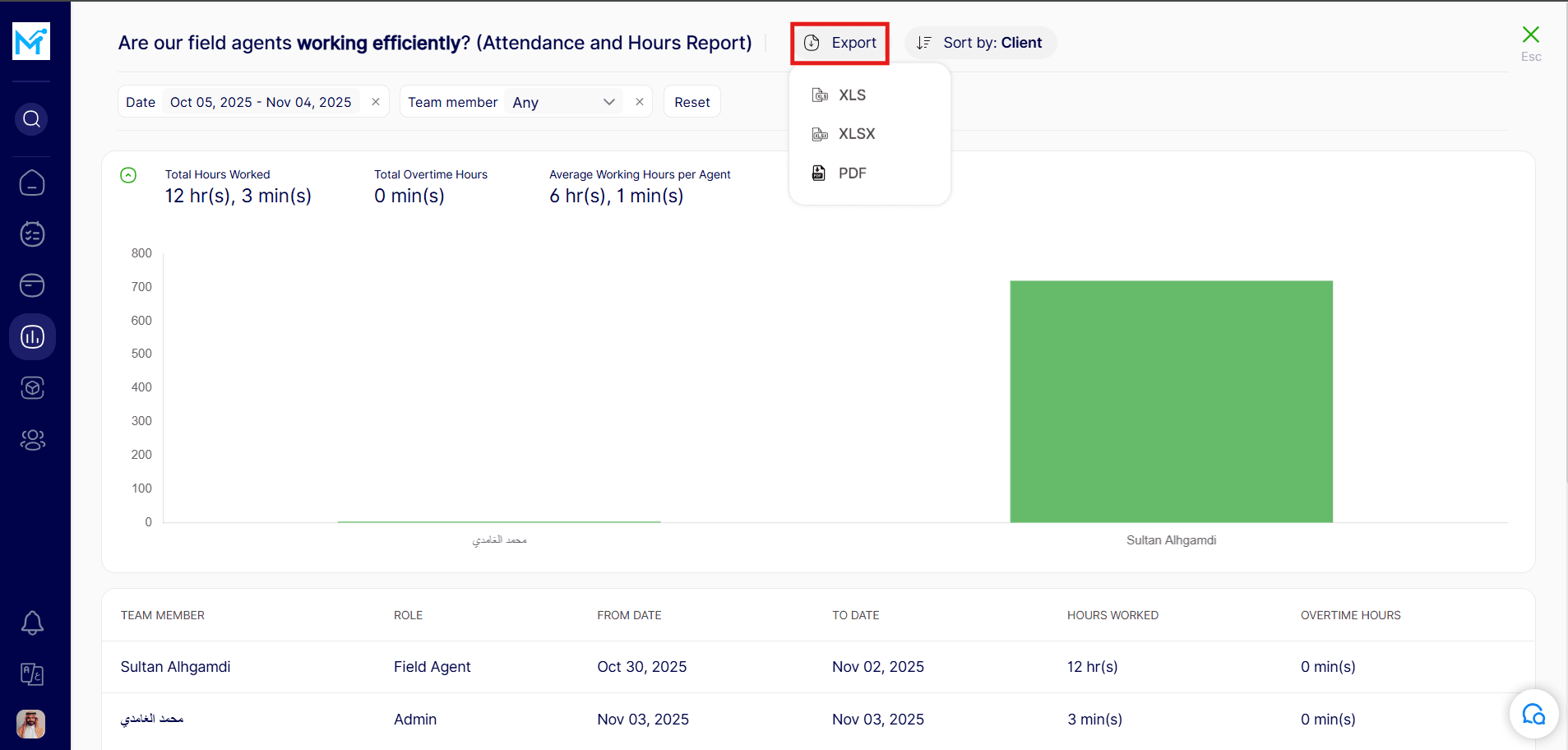The height and width of the screenshot is (750, 1568).
Task: Open the notifications bell icon
Action: tap(32, 623)
